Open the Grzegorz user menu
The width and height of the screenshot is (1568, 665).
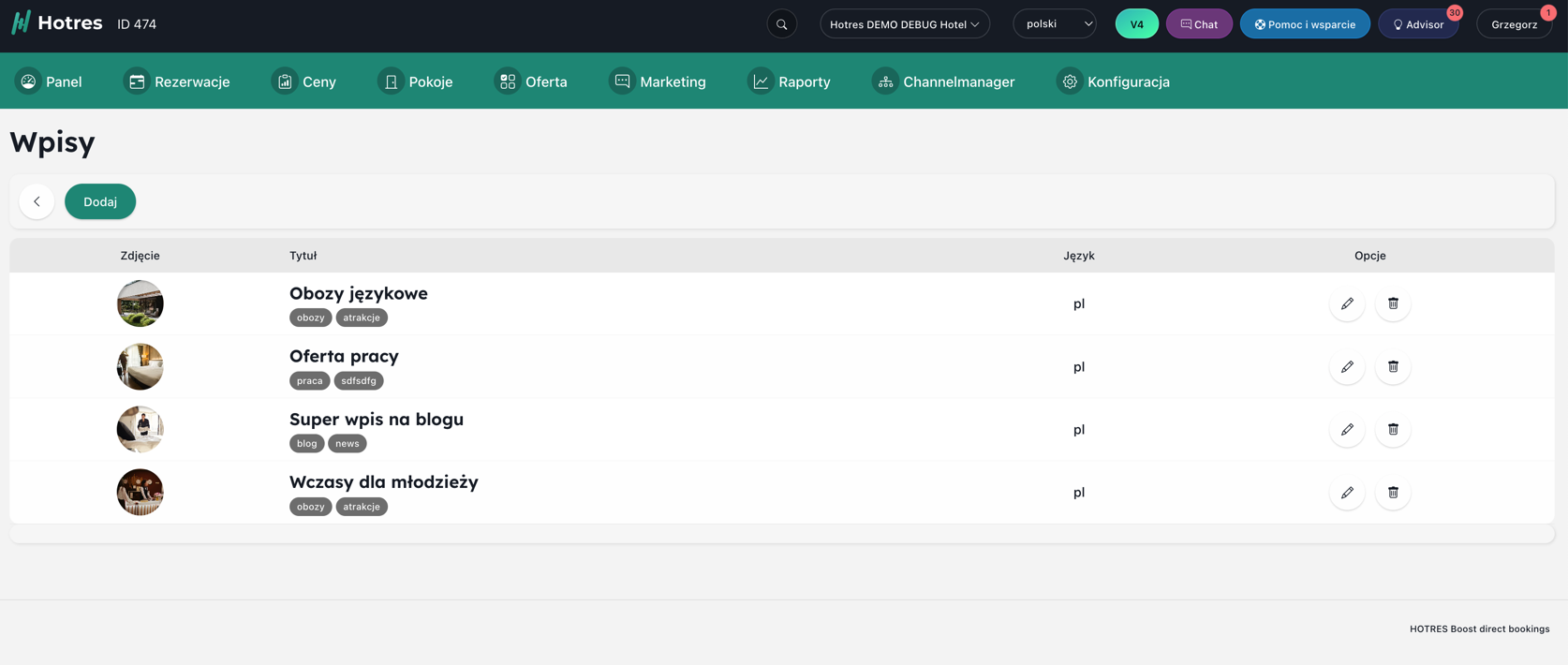(x=1513, y=24)
